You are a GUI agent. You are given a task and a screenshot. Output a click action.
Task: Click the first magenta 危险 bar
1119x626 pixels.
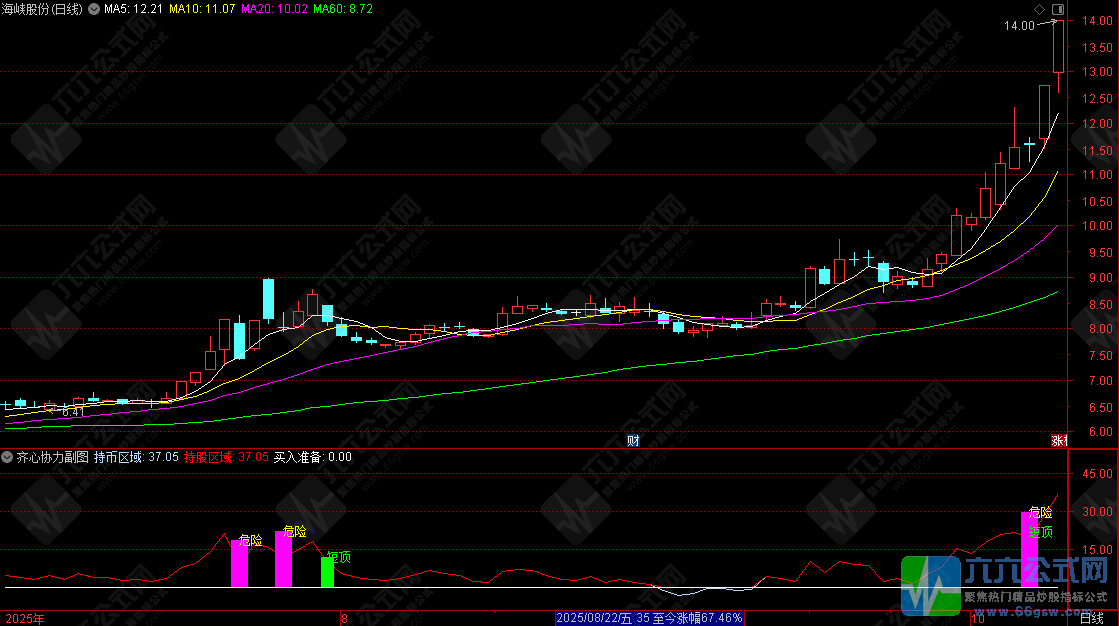[x=239, y=563]
